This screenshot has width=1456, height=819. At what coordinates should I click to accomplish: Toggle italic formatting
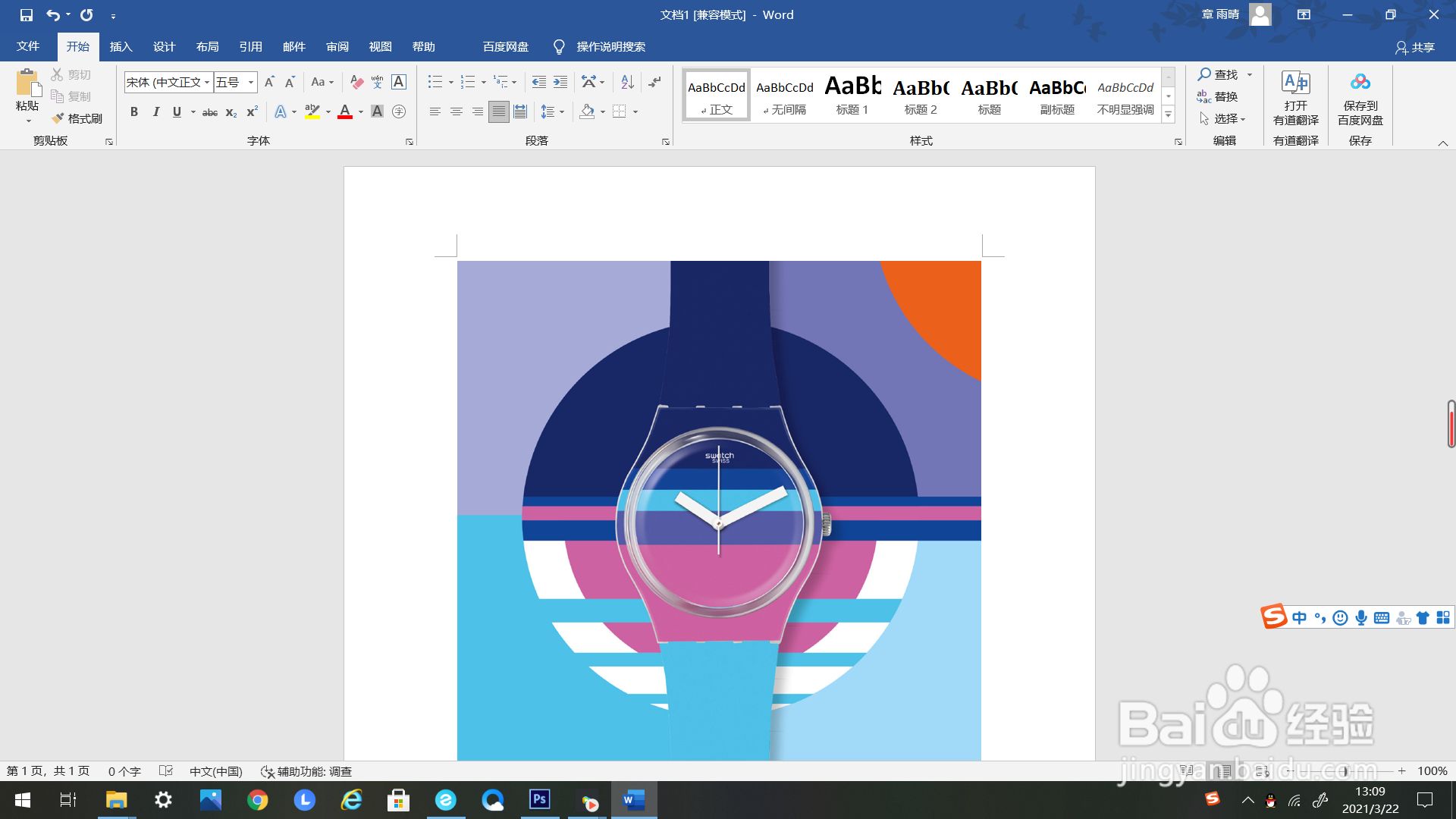pos(155,111)
